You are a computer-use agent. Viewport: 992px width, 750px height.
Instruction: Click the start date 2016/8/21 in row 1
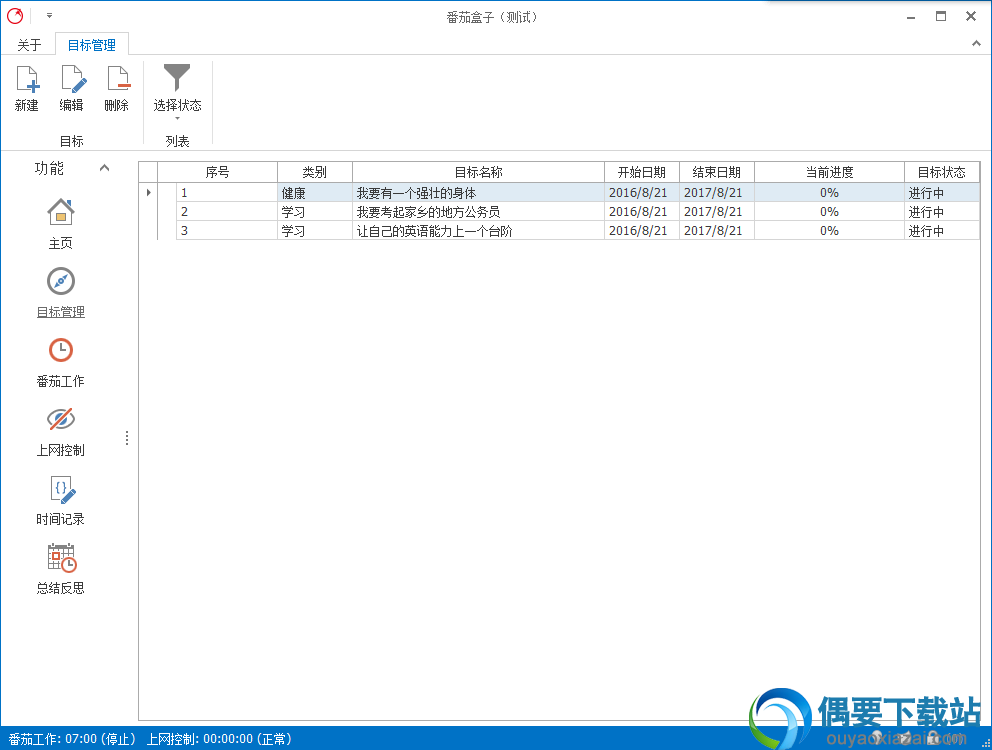click(x=642, y=193)
